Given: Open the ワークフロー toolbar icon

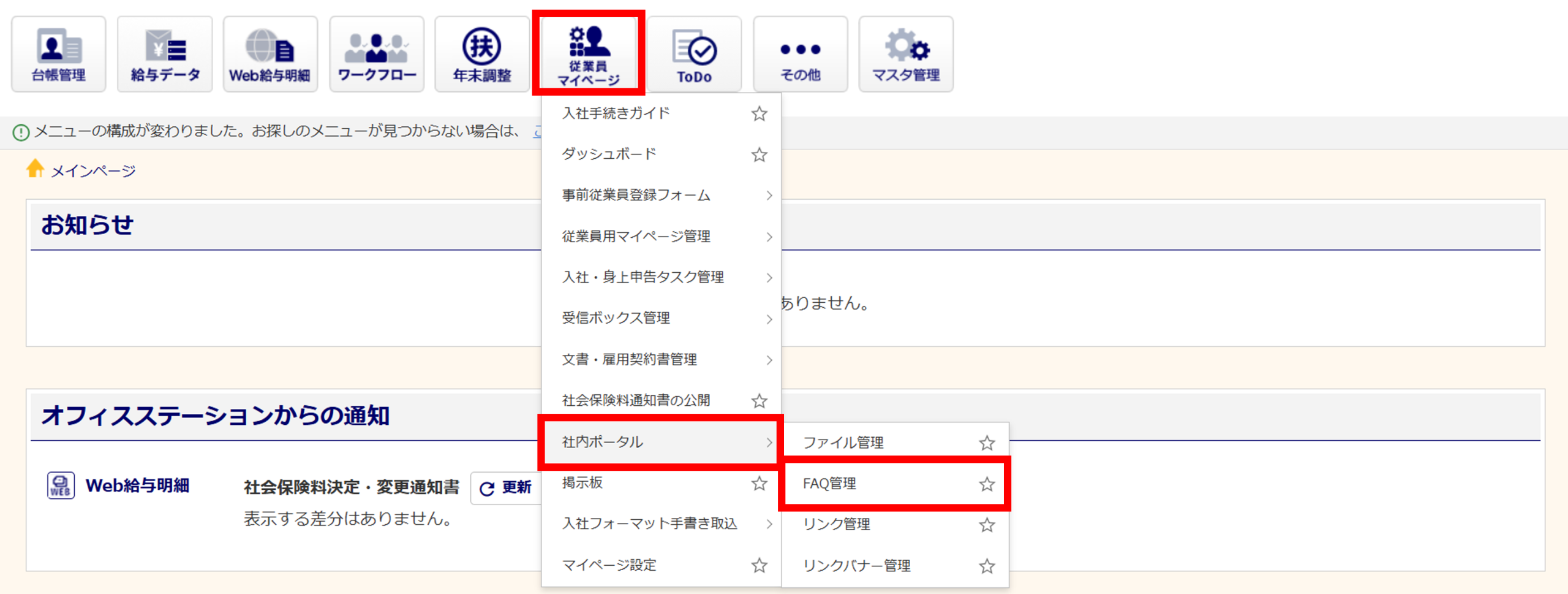Looking at the screenshot, I should (x=377, y=54).
